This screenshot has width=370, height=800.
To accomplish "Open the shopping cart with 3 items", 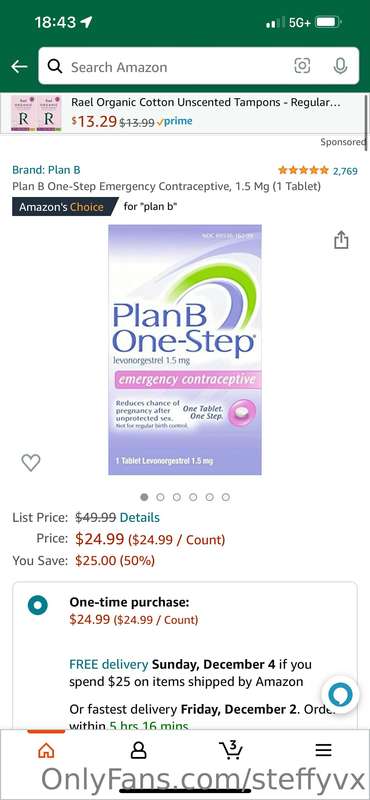I will 231,749.
